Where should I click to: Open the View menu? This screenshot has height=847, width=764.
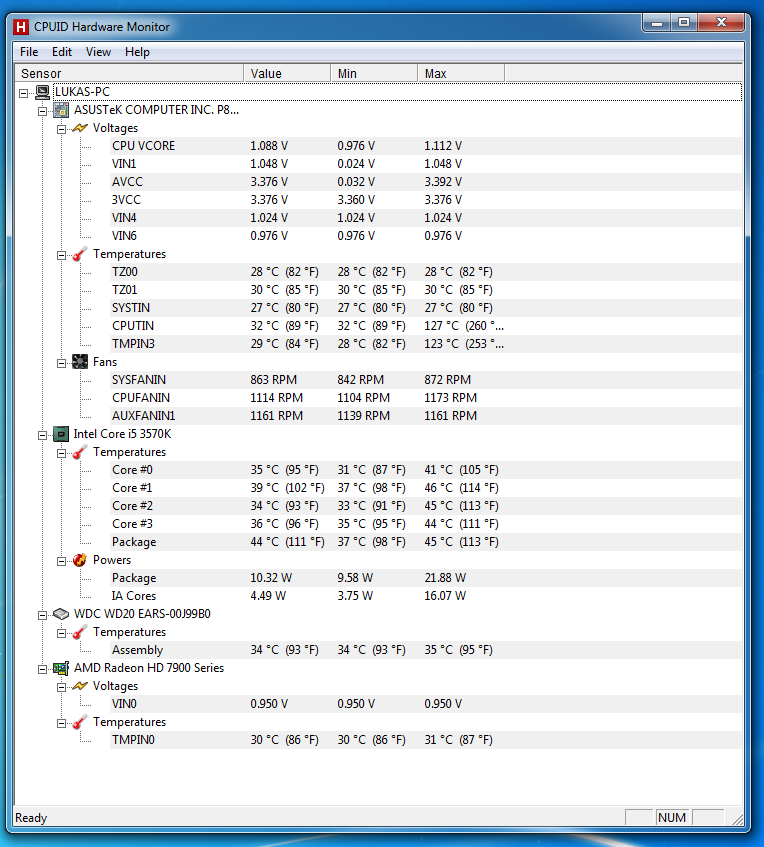(98, 52)
